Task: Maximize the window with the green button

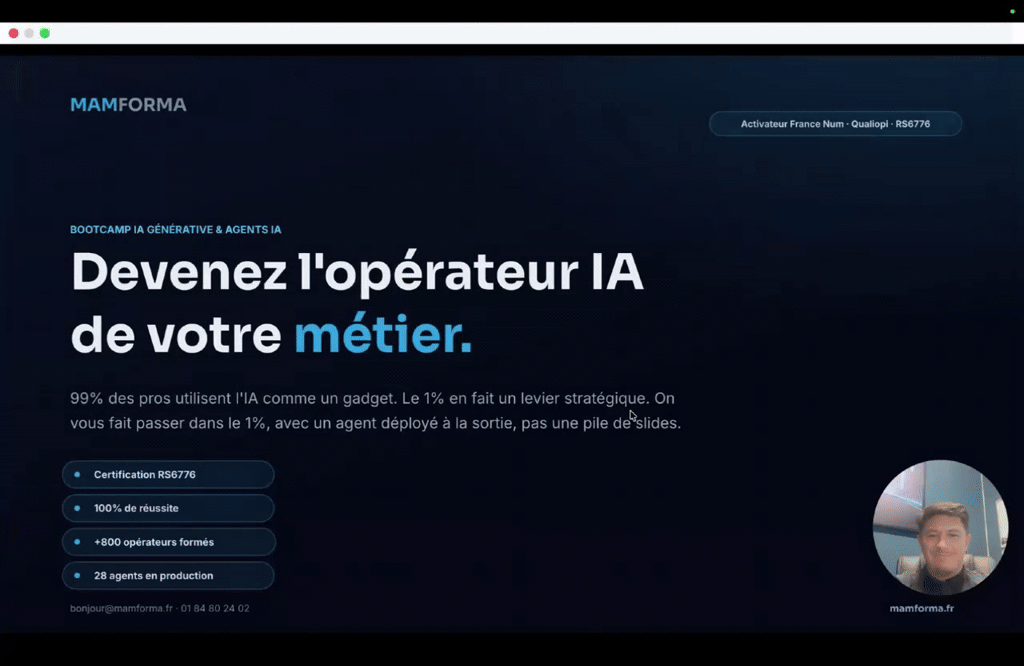Action: pos(44,33)
